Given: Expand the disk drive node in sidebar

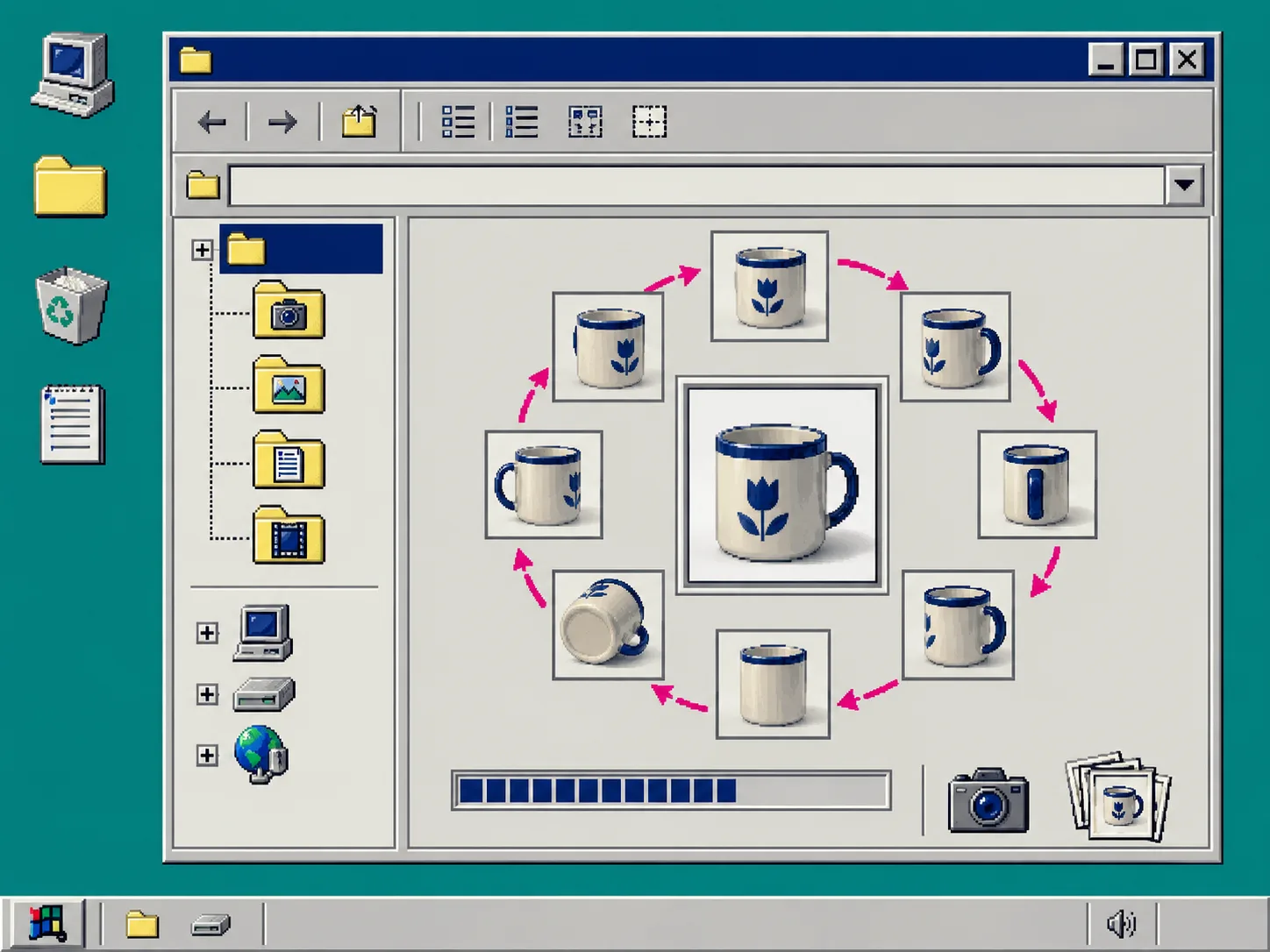Looking at the screenshot, I should pos(207,694).
